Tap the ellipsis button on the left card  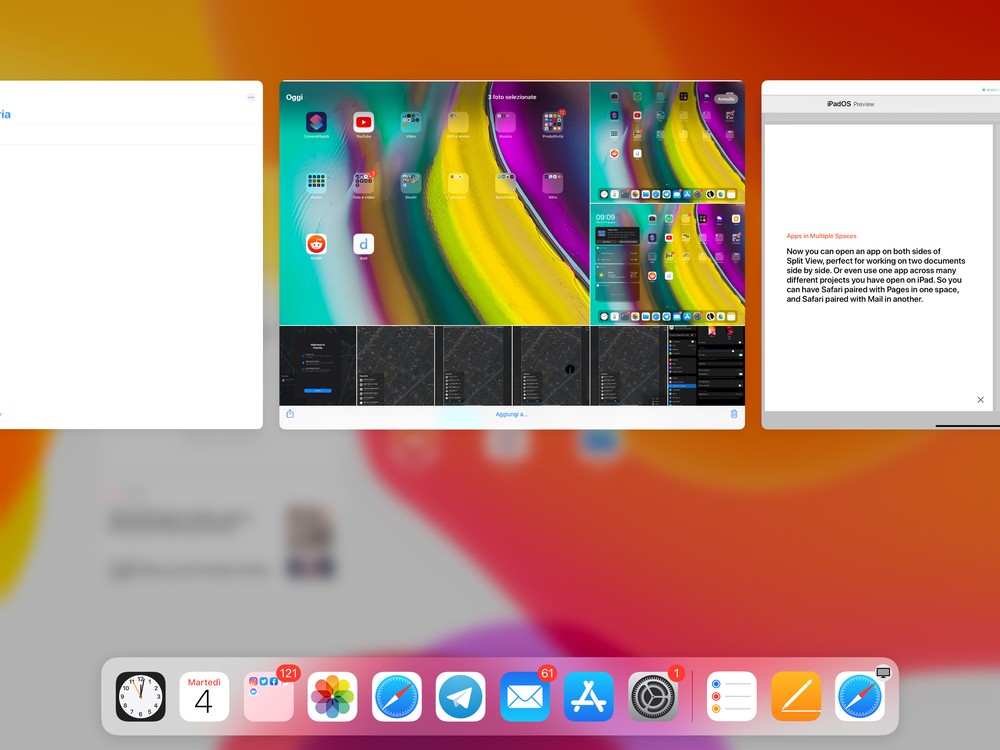pos(251,98)
